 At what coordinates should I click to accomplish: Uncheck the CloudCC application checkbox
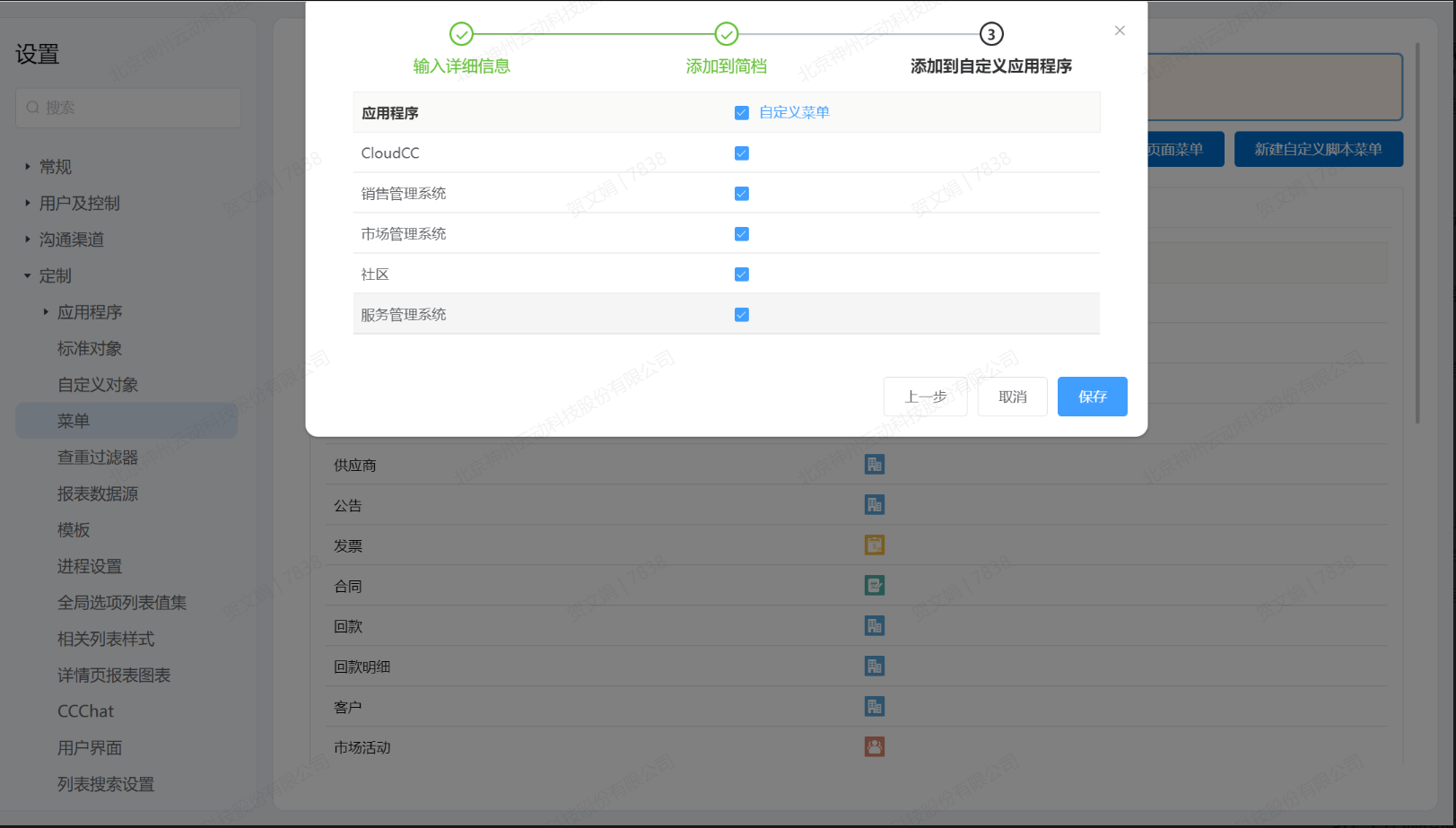tap(741, 153)
